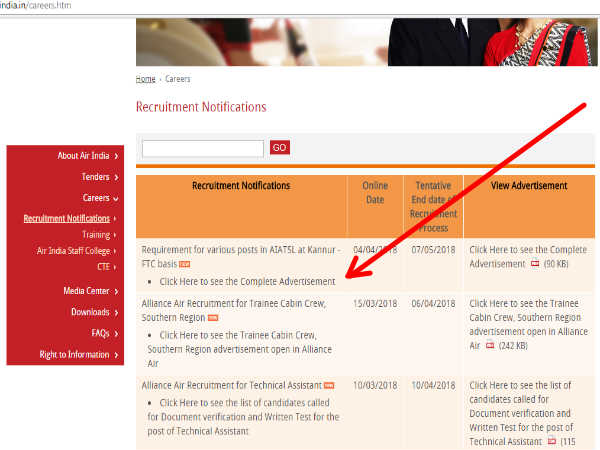Expand the FAQs chevron arrow
Viewport: 600px width, 450px height.
[x=116, y=334]
